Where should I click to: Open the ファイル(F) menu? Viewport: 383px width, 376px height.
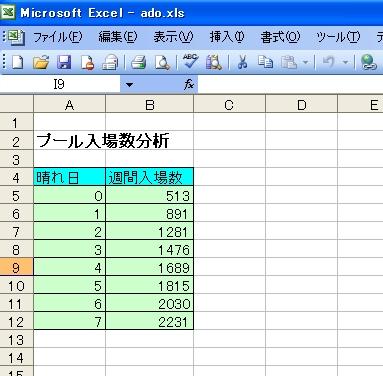[x=57, y=37]
